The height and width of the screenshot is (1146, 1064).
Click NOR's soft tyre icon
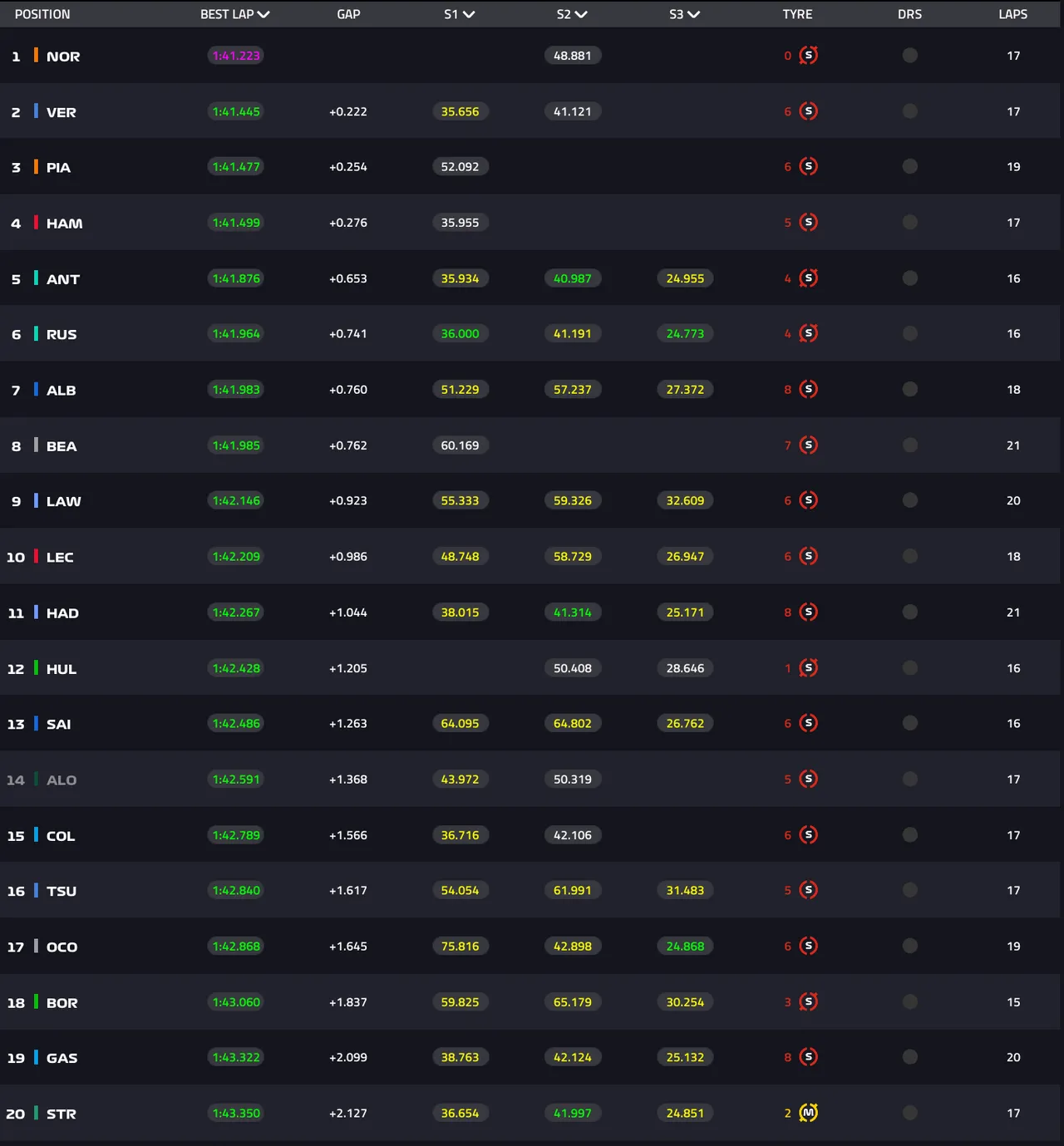tap(808, 56)
